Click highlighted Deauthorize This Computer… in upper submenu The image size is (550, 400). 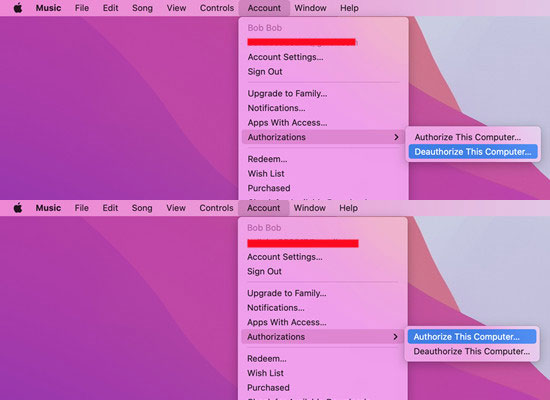pyautogui.click(x=473, y=152)
